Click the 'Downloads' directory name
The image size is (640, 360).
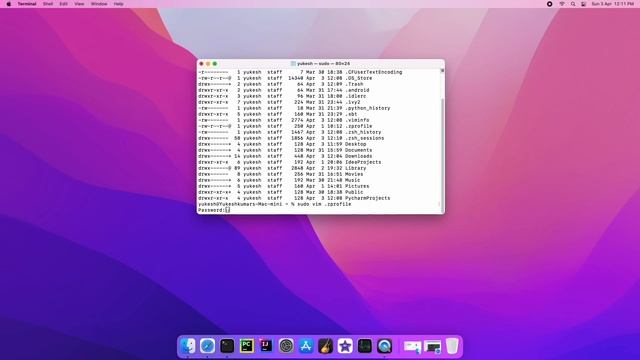click(x=359, y=156)
